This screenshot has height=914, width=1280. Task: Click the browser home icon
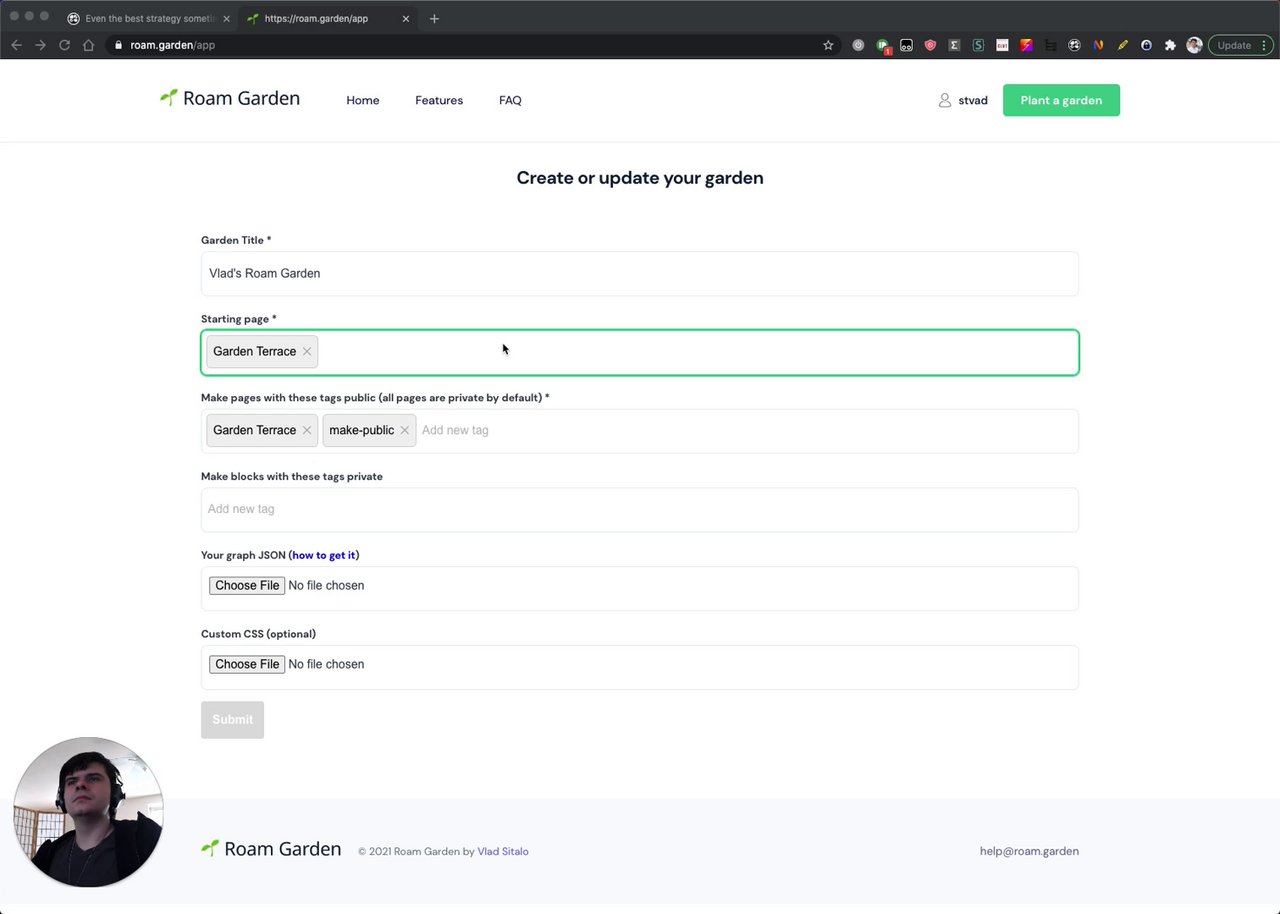89,45
